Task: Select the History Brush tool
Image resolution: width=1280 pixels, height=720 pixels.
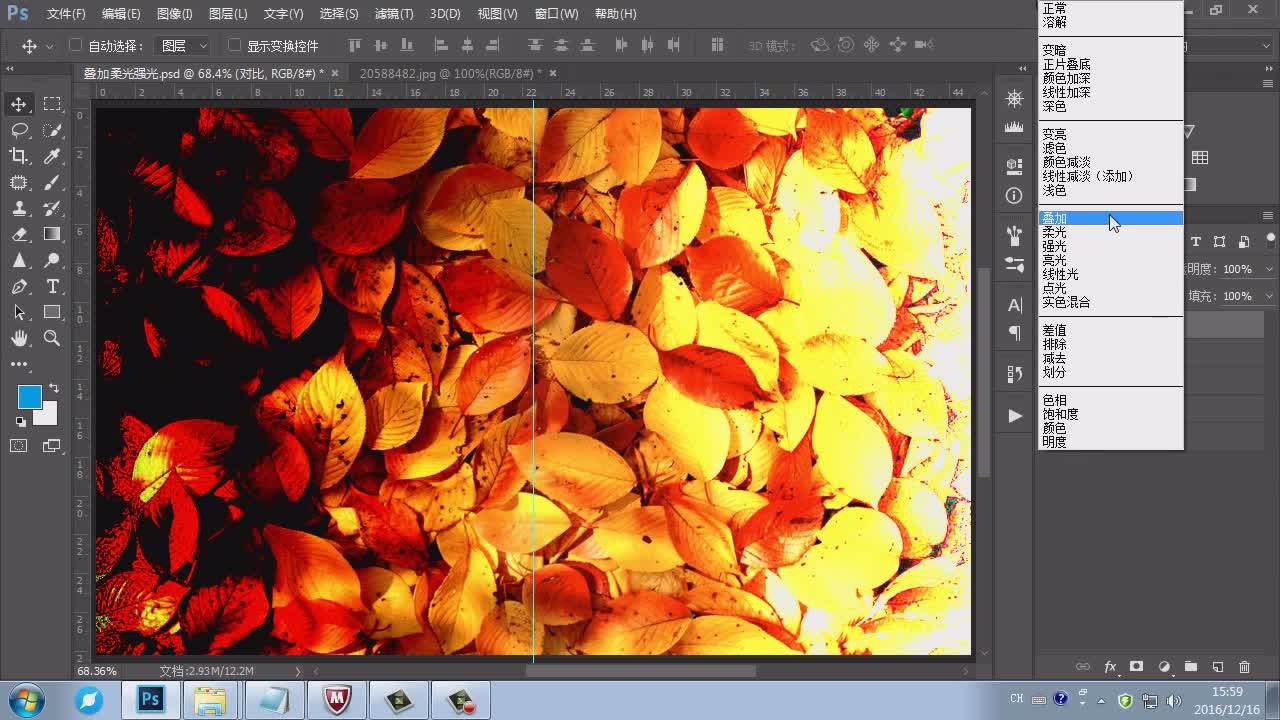Action: (x=52, y=208)
